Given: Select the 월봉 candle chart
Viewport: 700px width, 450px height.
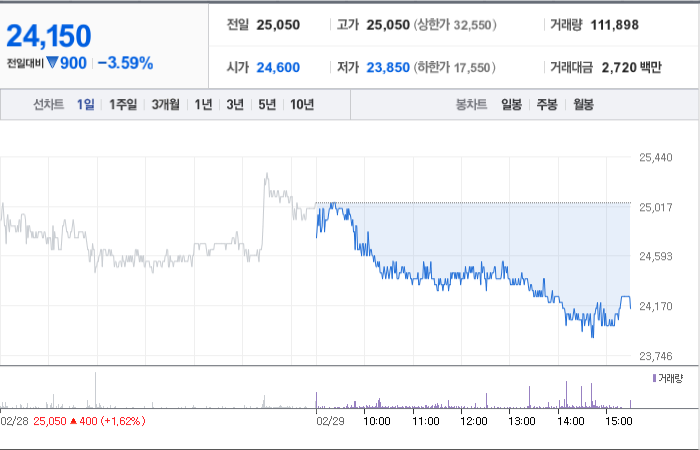Looking at the screenshot, I should (583, 105).
